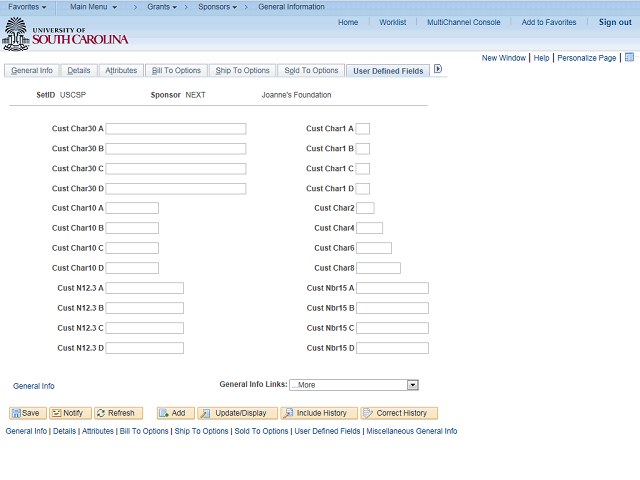Open the Worklist link

392,22
